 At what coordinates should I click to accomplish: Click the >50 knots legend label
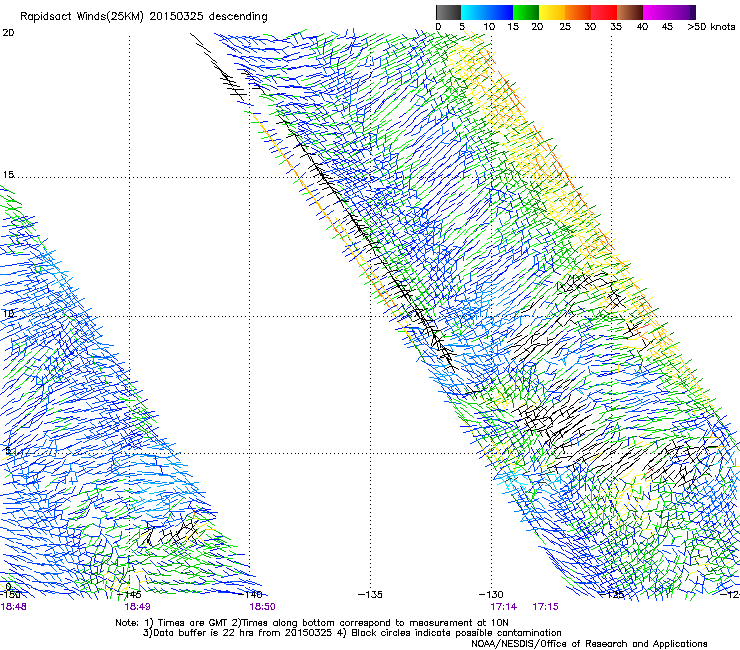pyautogui.click(x=711, y=27)
